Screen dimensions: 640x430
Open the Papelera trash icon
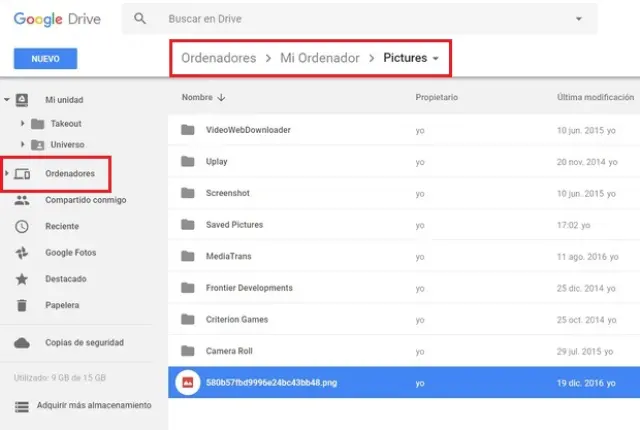(x=22, y=305)
